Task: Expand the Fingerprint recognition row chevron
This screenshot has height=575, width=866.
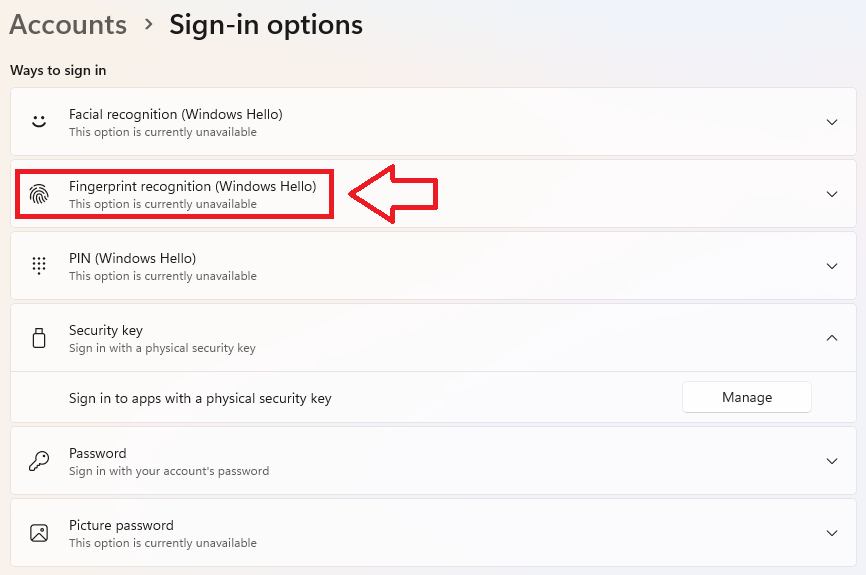Action: pos(831,194)
